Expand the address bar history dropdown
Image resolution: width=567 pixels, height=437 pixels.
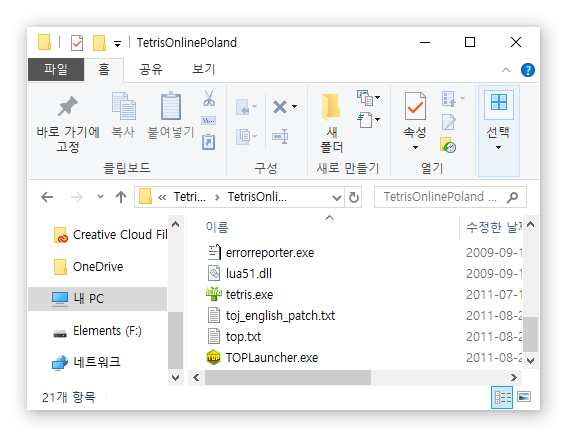coord(337,198)
